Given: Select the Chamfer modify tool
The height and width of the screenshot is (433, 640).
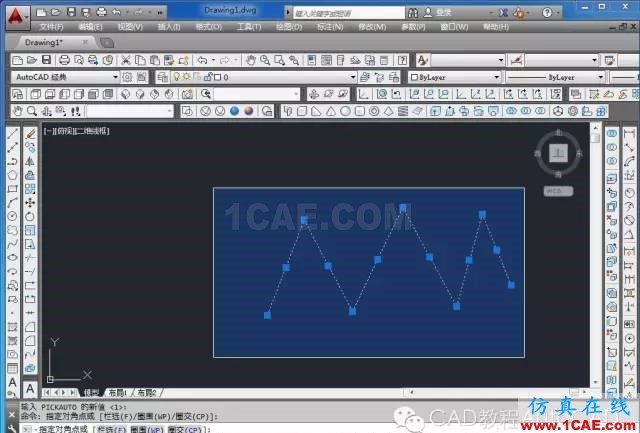Looking at the screenshot, I should (x=30, y=327).
